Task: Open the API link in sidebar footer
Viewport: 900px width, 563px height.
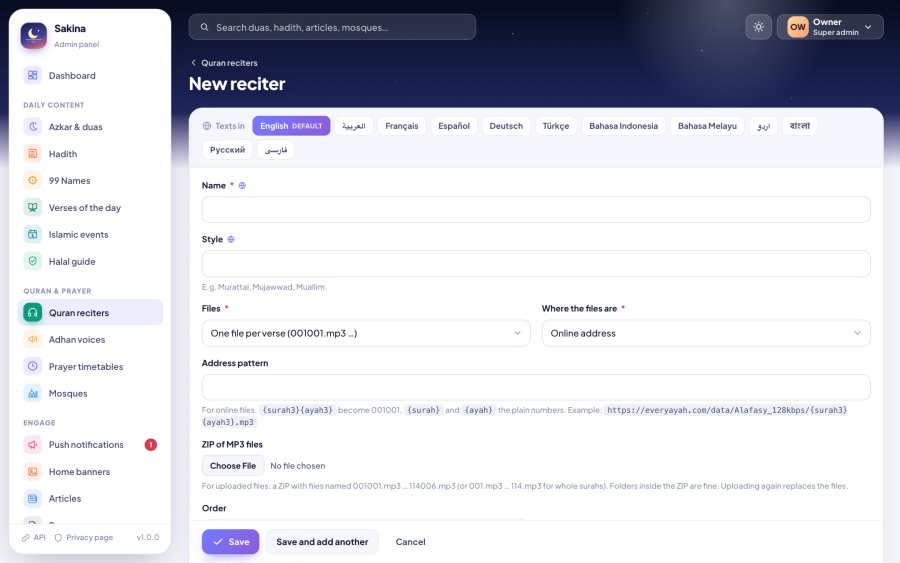Action: pos(34,537)
